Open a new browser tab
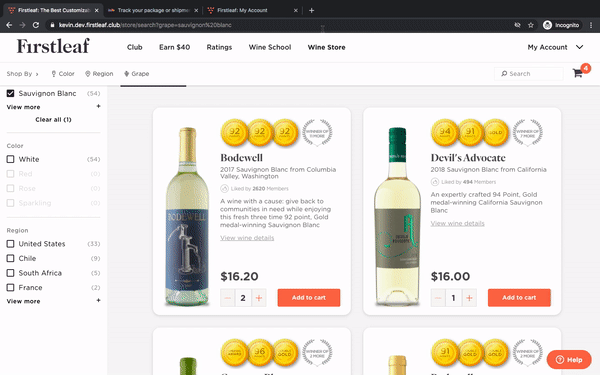Viewport: 600px width, 375px height. click(x=311, y=10)
